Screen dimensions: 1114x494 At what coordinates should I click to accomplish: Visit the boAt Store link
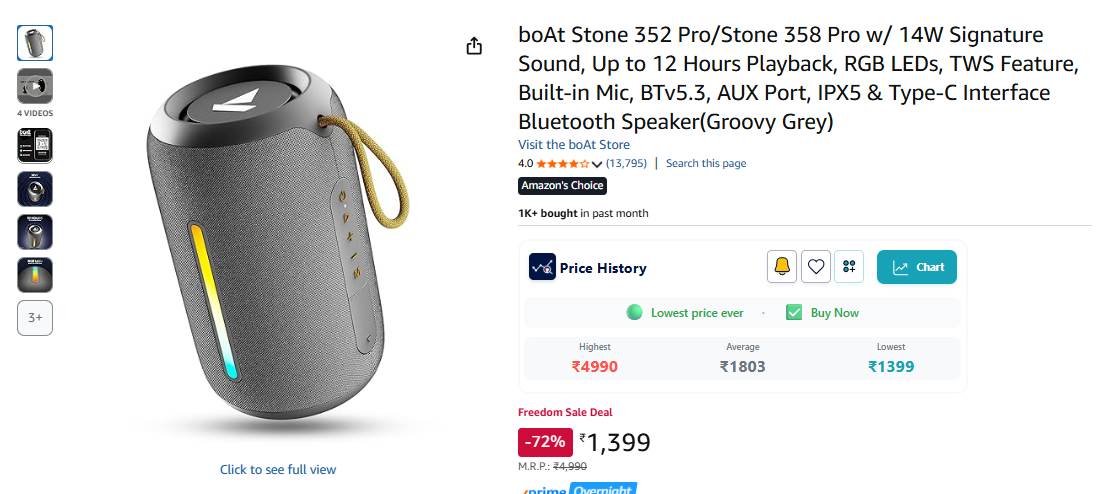[574, 145]
